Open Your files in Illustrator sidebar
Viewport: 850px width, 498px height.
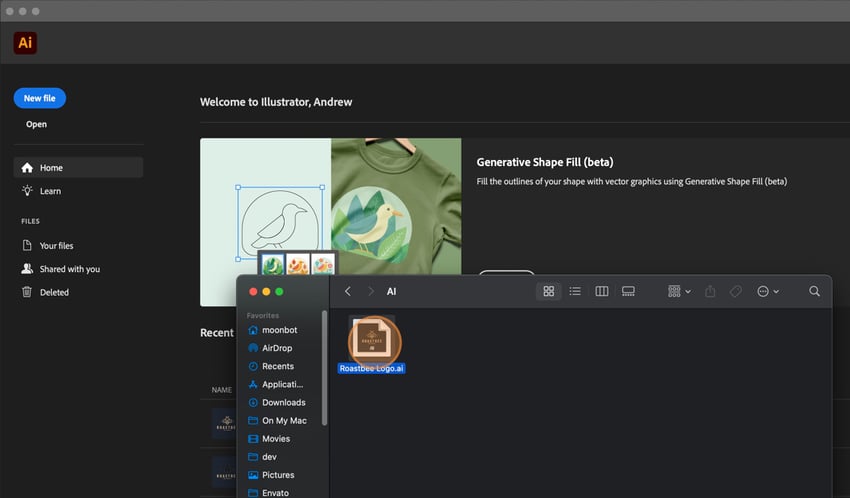[x=56, y=245]
